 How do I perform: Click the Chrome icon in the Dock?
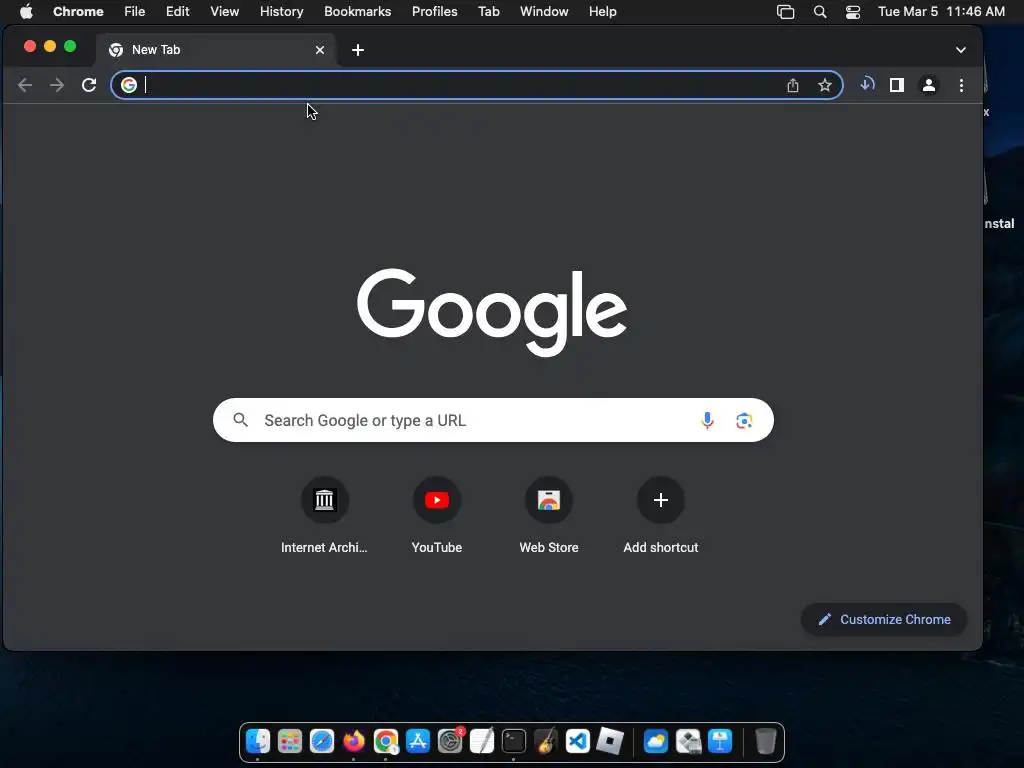[x=386, y=741]
